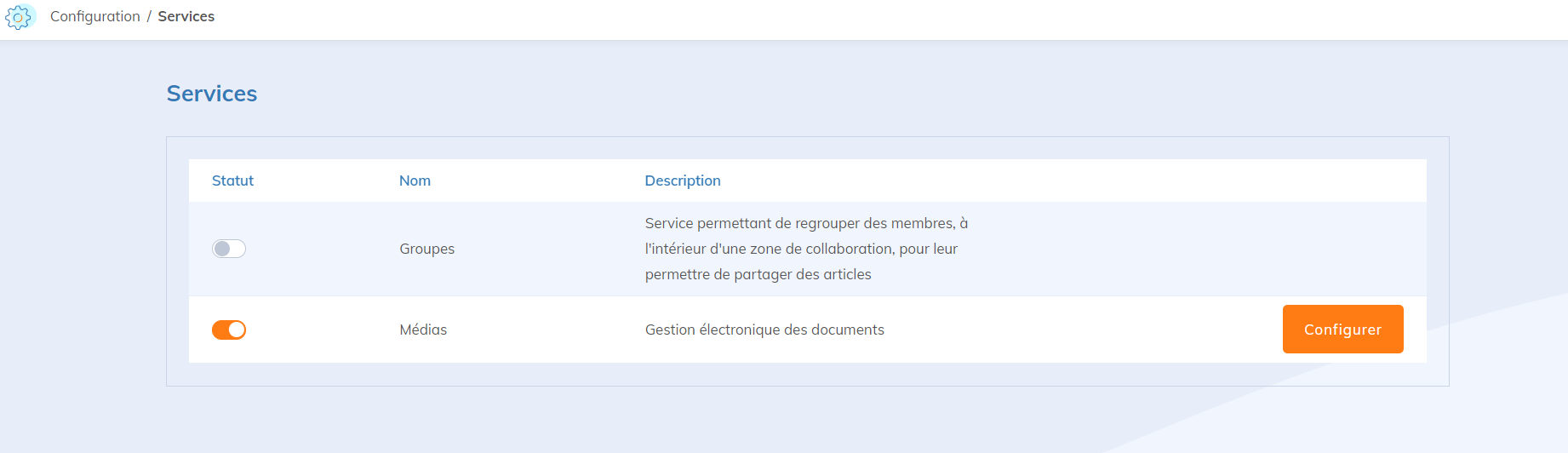This screenshot has width=1568, height=453.
Task: Select the Services breadcrumb item
Action: click(x=186, y=16)
